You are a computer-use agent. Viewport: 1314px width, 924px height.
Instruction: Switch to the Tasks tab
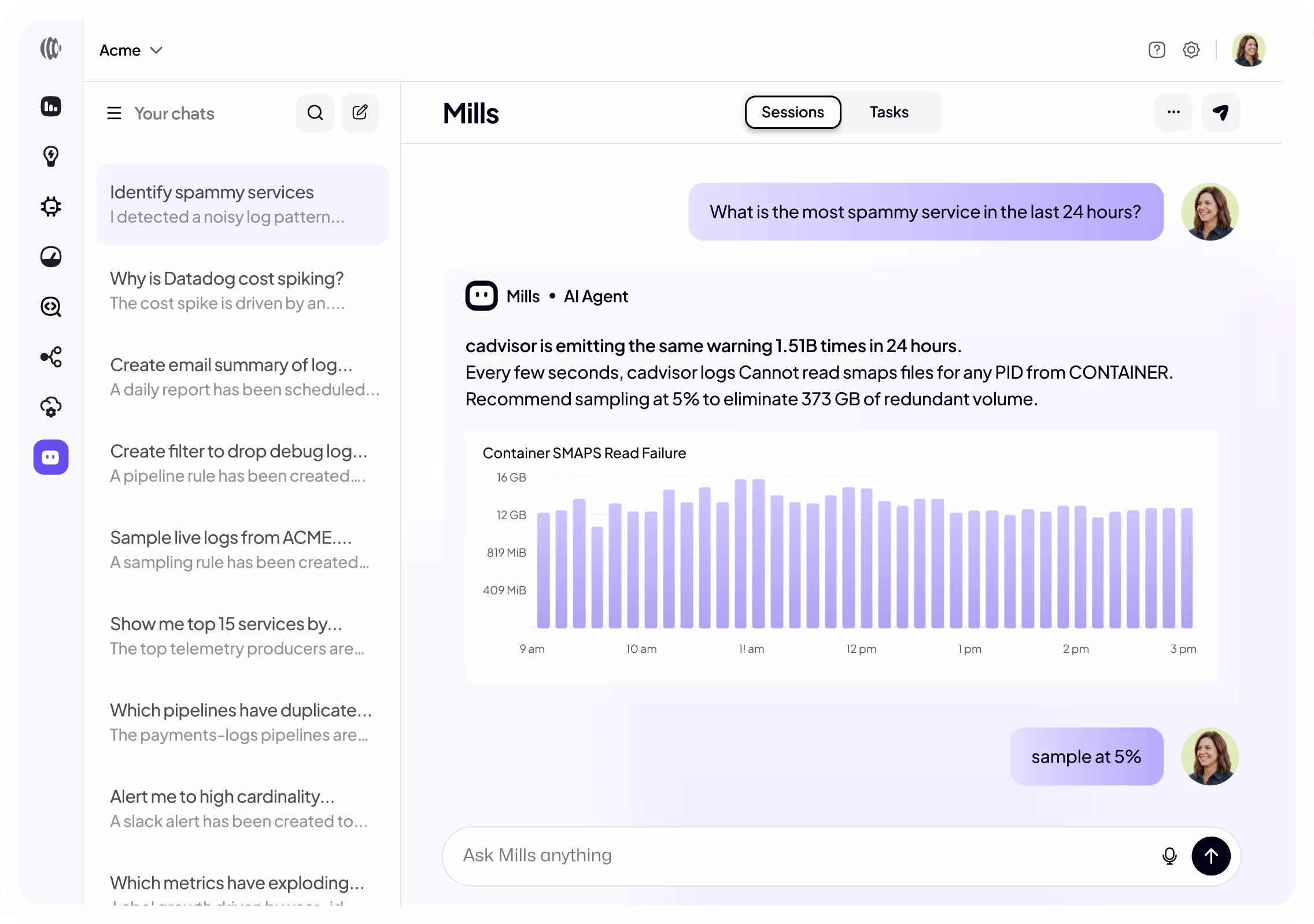889,112
